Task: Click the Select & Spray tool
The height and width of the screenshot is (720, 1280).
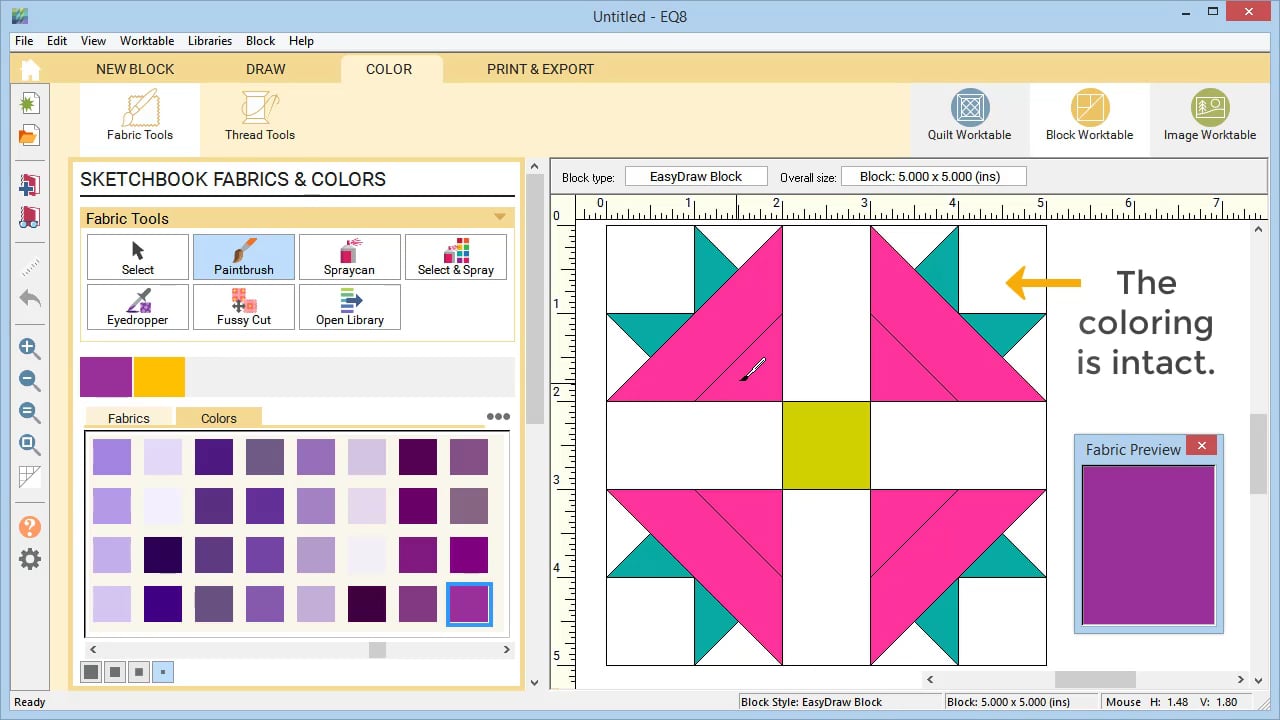Action: (x=456, y=257)
